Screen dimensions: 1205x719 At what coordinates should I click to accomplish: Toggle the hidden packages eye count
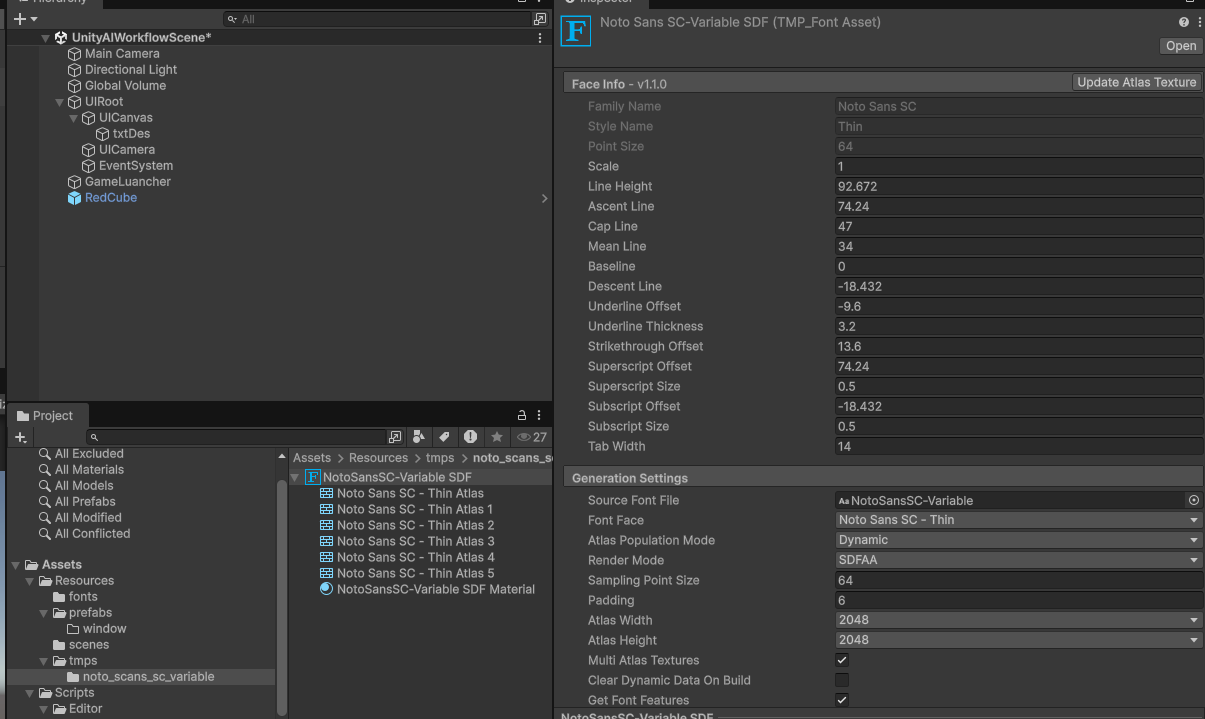[531, 437]
